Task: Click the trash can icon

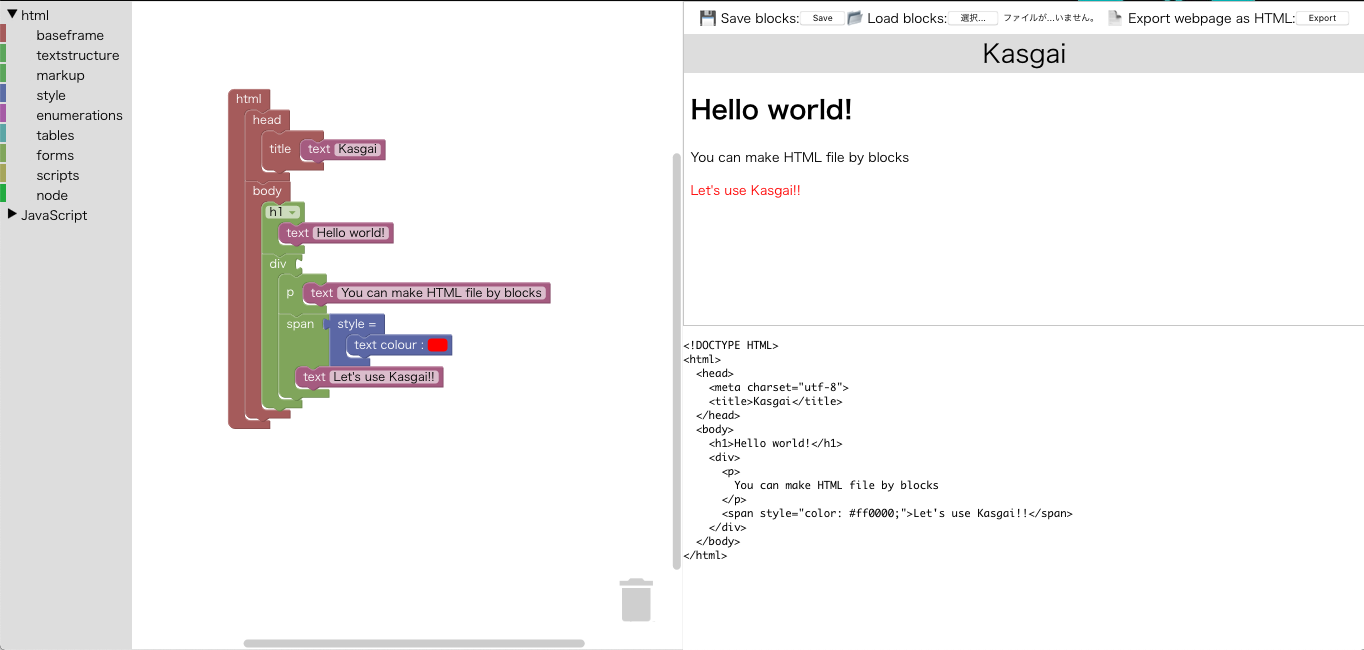Action: pyautogui.click(x=636, y=600)
